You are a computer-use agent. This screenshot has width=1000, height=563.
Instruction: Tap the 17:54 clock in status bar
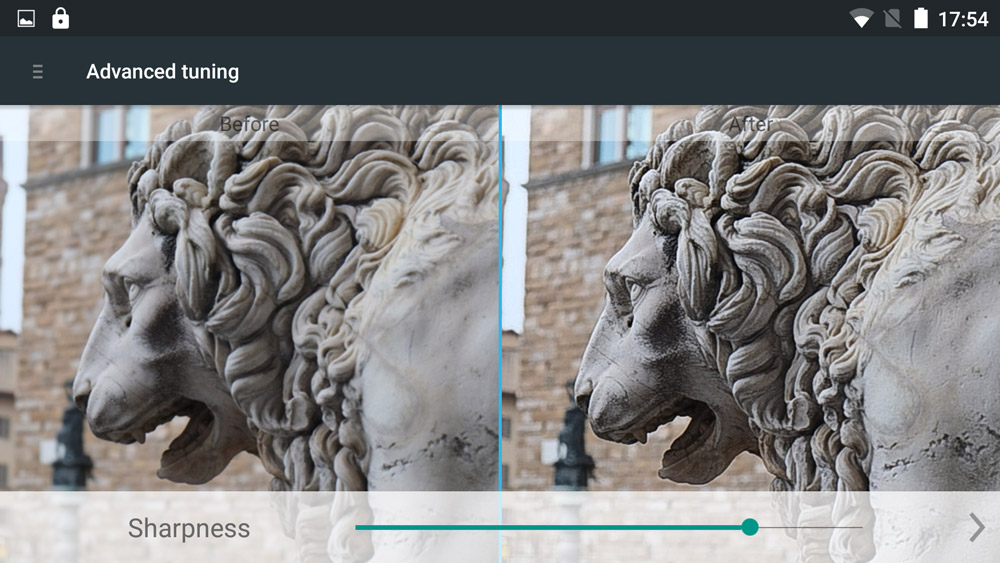pos(962,19)
